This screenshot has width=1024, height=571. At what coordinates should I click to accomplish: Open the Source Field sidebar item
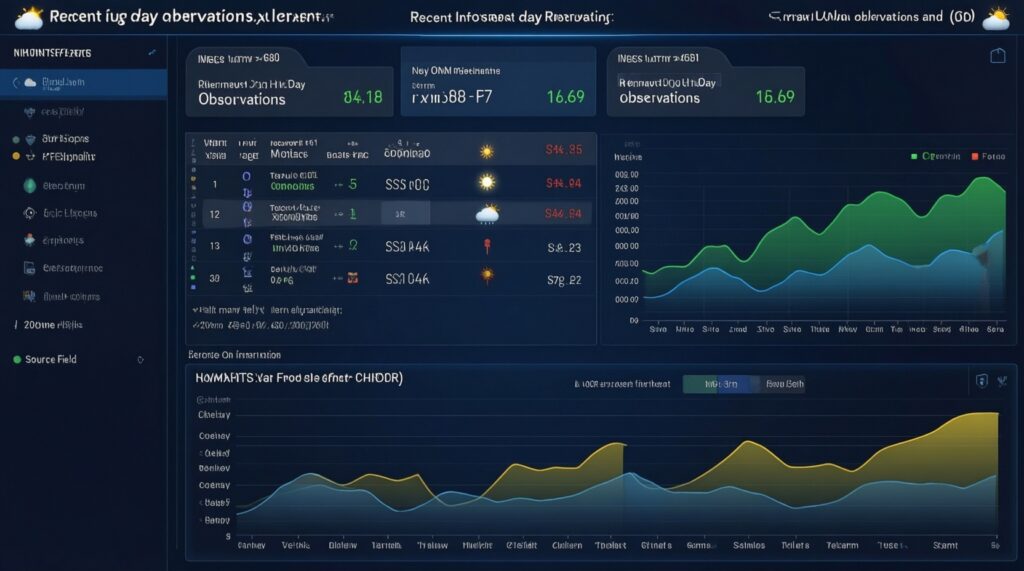[x=50, y=359]
